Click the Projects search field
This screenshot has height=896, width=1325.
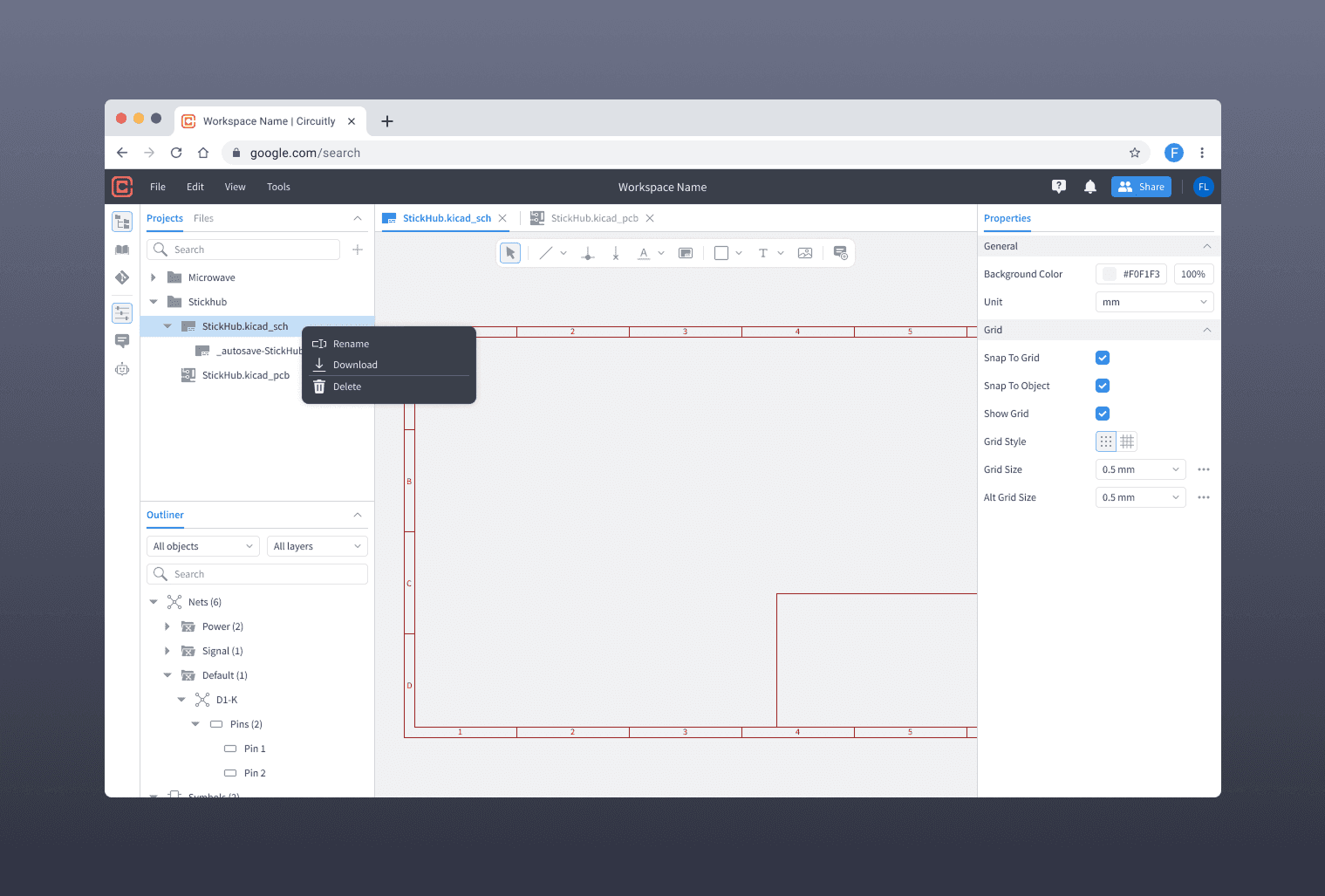tap(243, 250)
